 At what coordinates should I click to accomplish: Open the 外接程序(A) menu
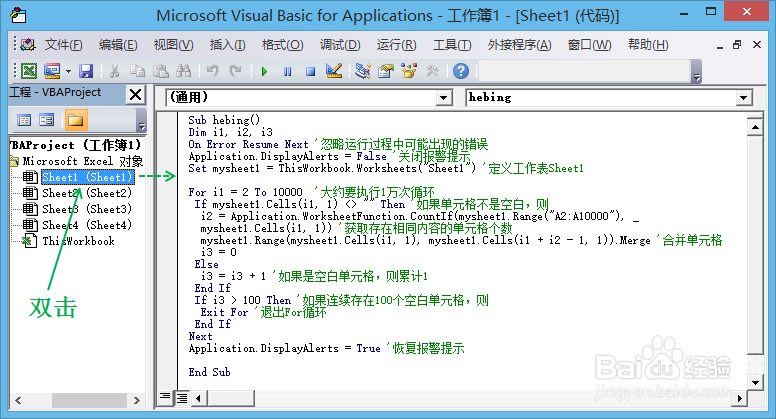pyautogui.click(x=519, y=45)
